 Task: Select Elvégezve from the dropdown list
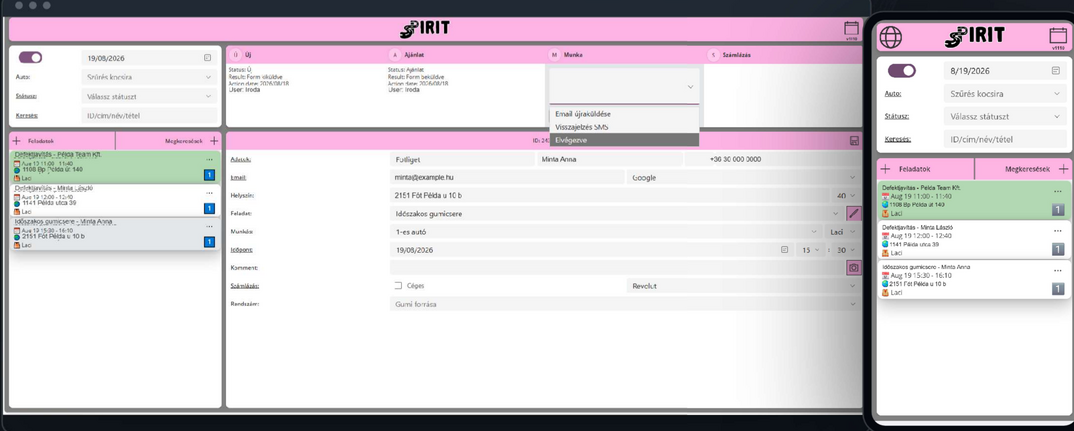624,140
